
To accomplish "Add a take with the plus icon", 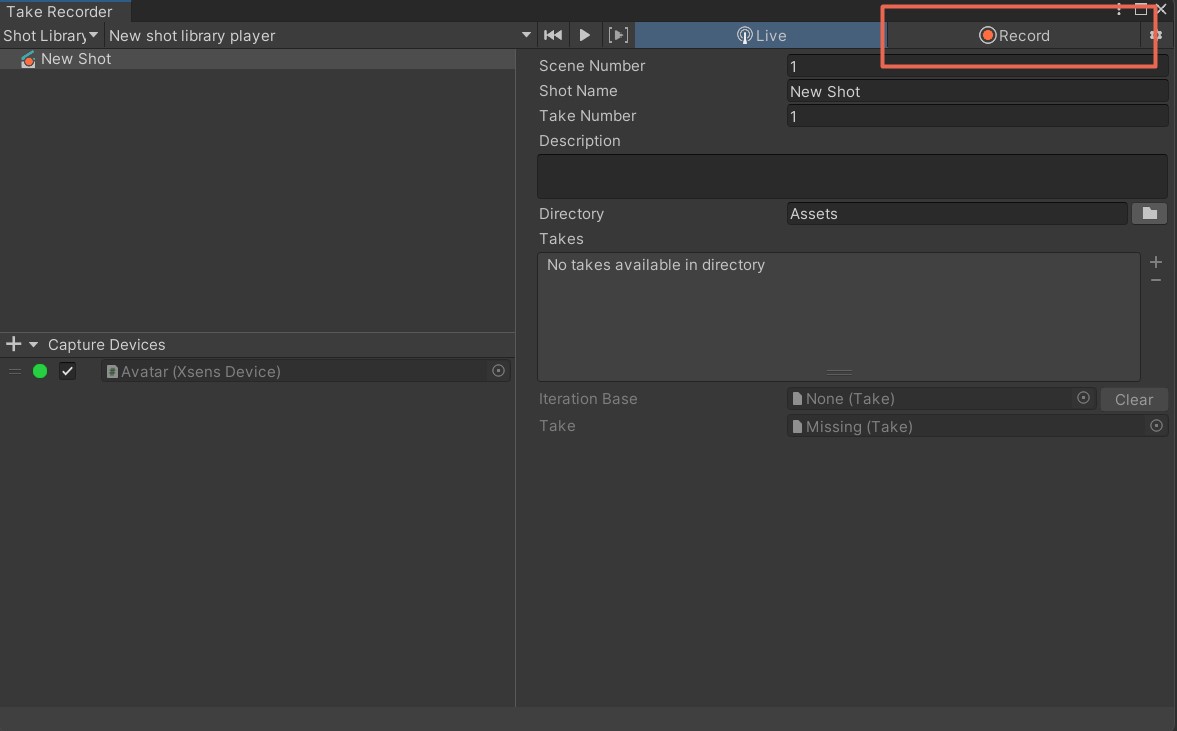I will coord(1155,262).
